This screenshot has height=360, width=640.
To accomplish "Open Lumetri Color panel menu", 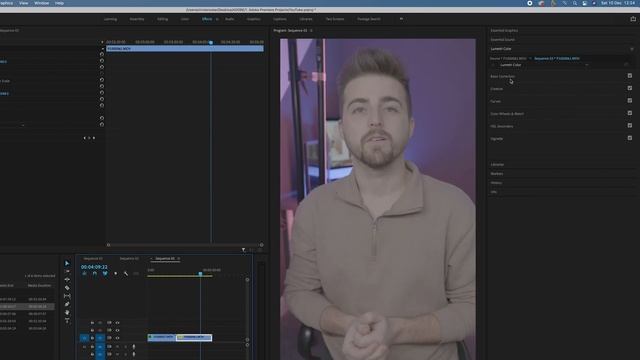I will [632, 49].
